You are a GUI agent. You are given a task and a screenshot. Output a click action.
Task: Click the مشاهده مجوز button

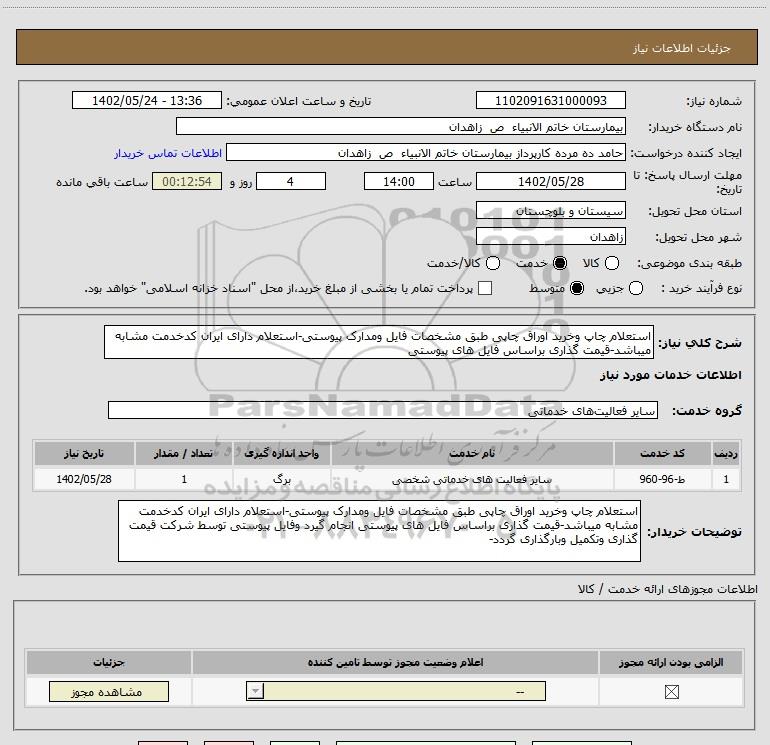109,691
